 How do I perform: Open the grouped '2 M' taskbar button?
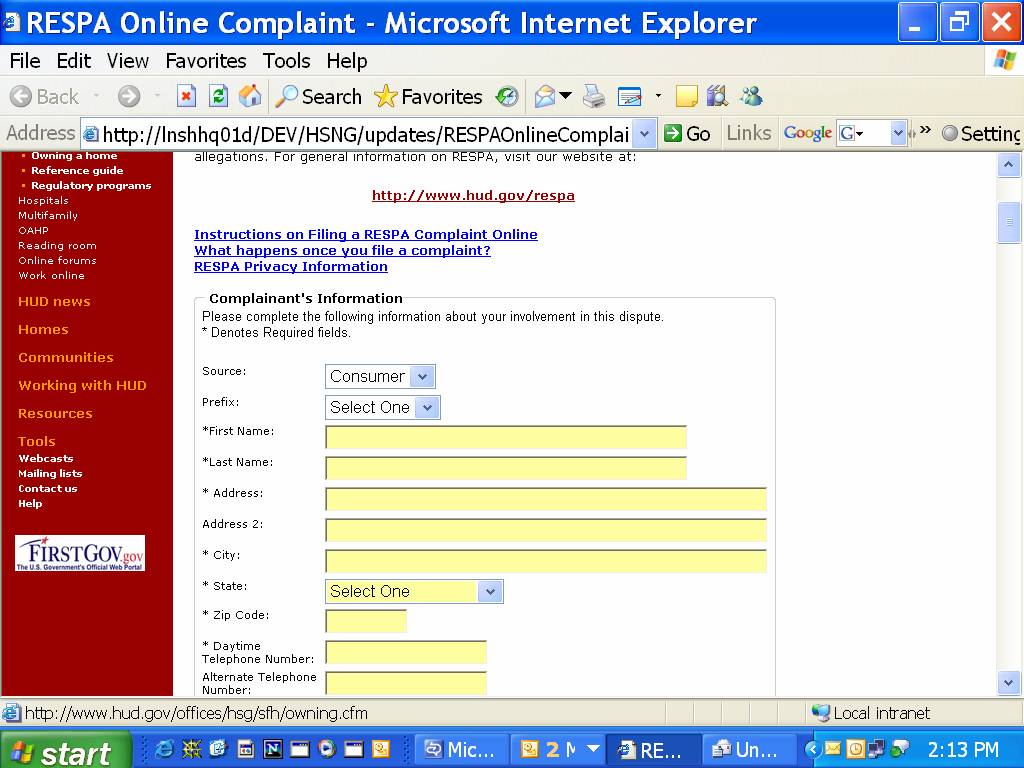coord(559,750)
